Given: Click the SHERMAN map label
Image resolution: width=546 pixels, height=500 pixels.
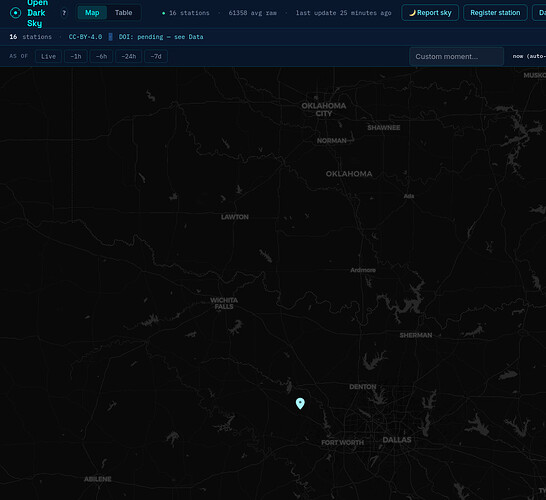Looking at the screenshot, I should [x=416, y=335].
